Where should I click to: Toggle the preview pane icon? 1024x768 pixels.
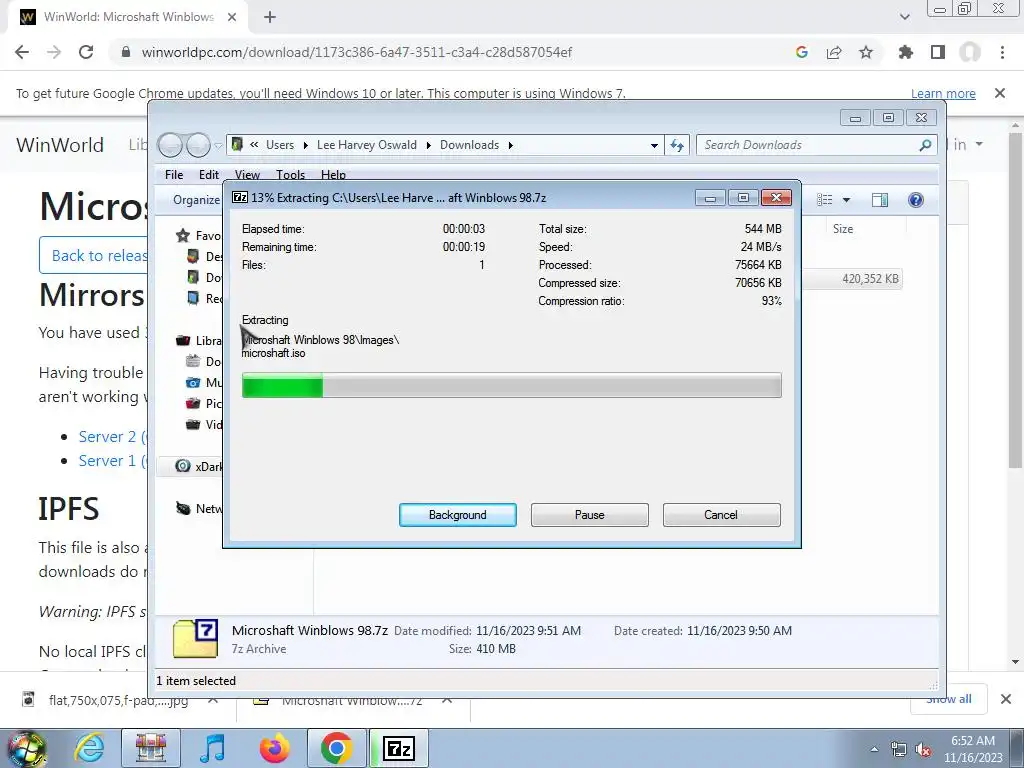tap(880, 200)
